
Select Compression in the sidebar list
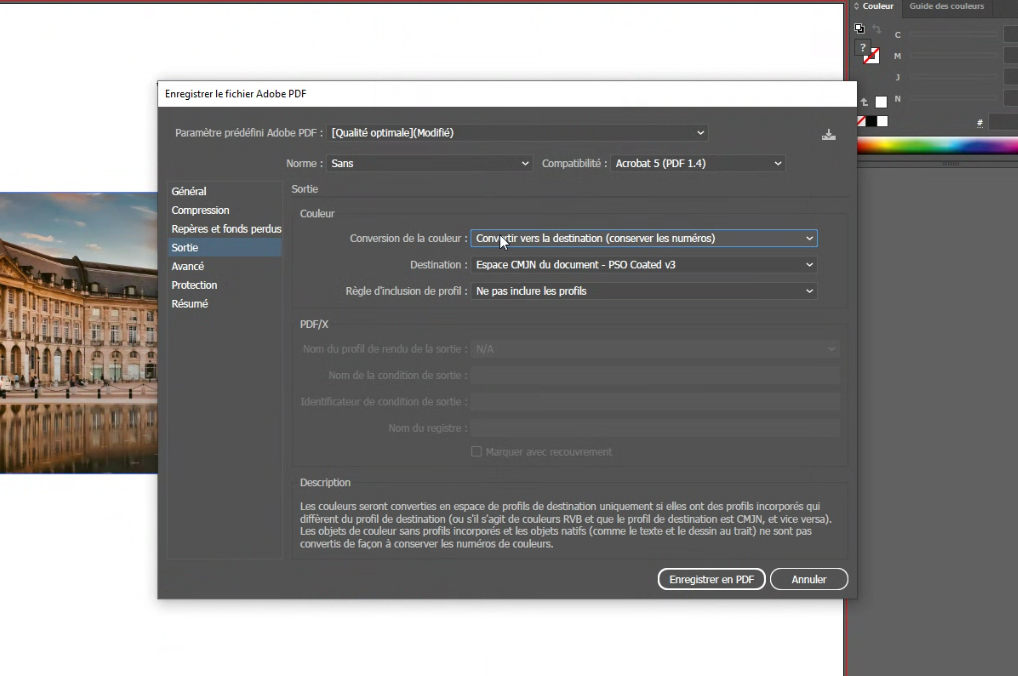pos(200,210)
